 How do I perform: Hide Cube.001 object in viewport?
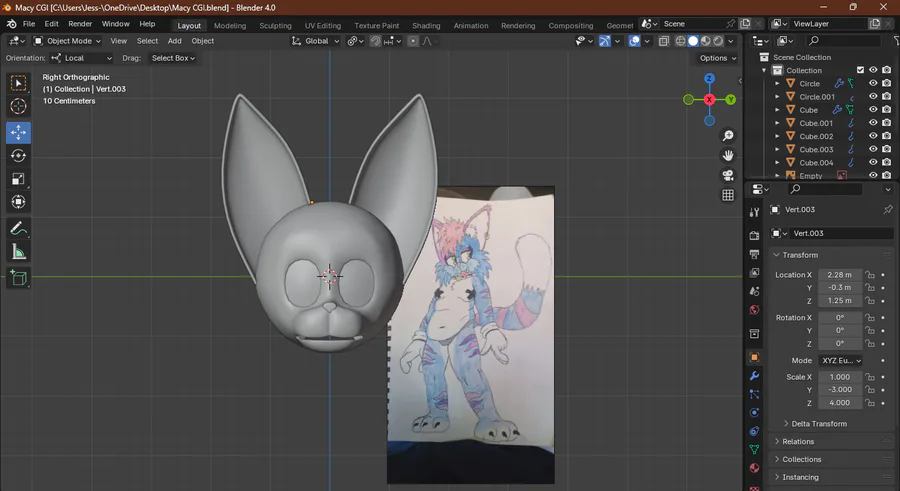click(x=873, y=123)
